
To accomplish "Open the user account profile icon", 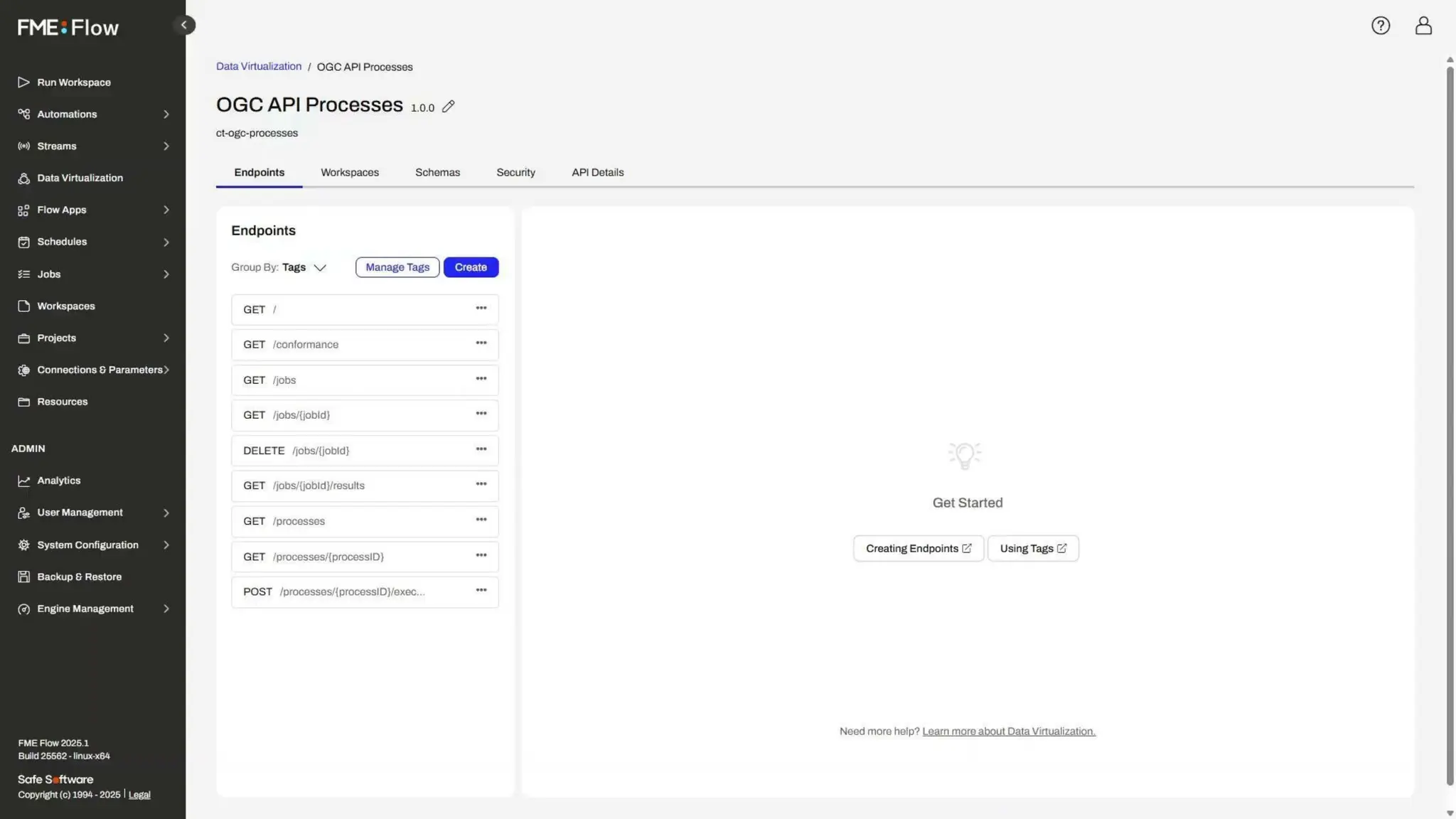I will (1423, 26).
